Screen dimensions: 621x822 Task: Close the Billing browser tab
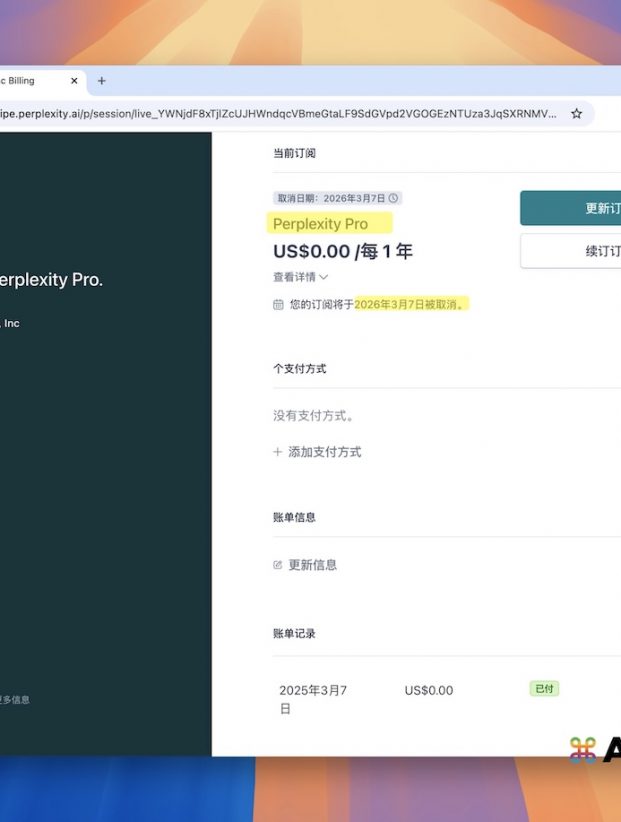[74, 81]
